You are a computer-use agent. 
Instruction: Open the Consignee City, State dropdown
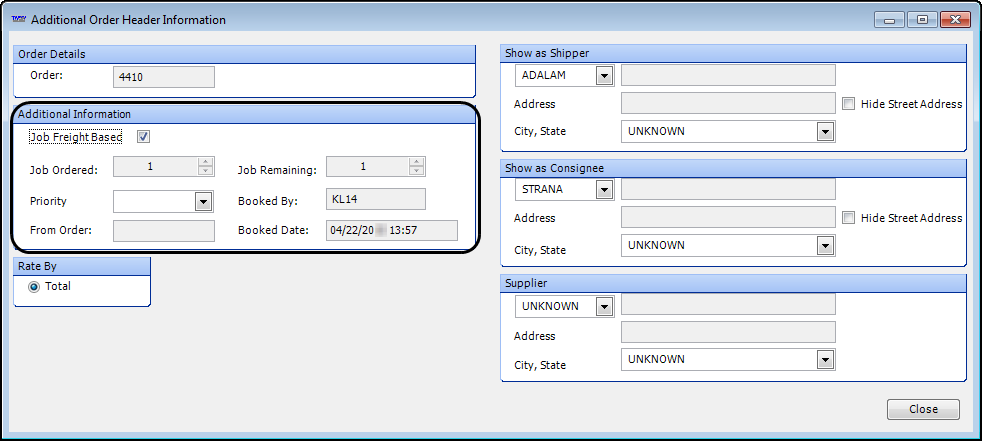[825, 246]
